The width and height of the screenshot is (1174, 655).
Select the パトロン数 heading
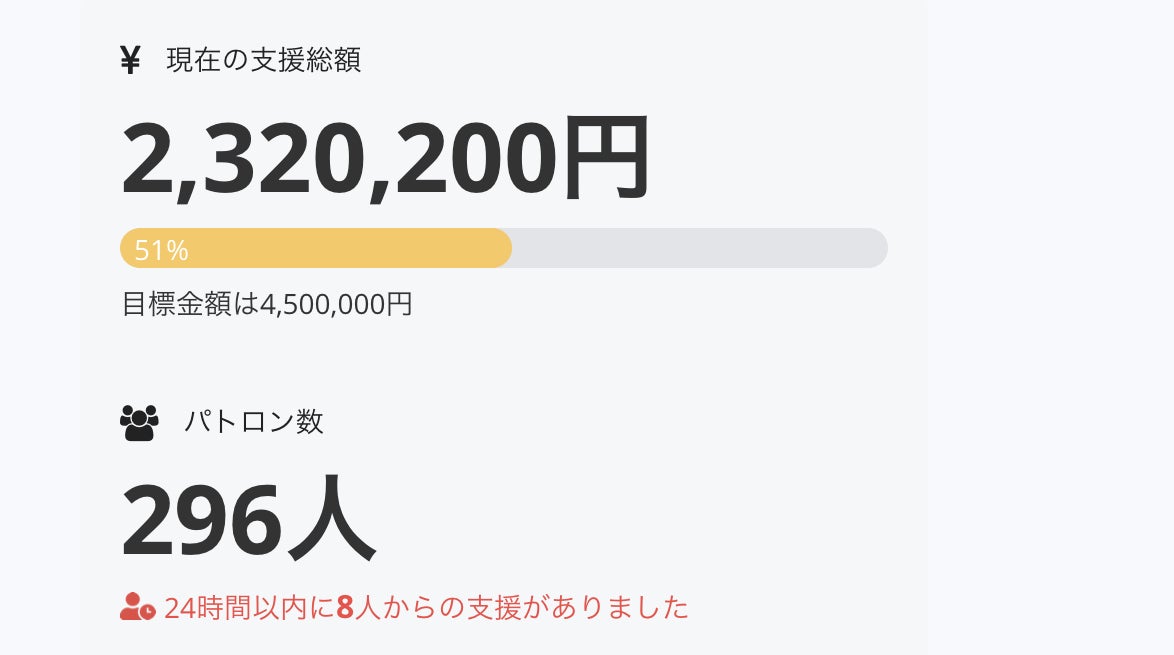253,422
